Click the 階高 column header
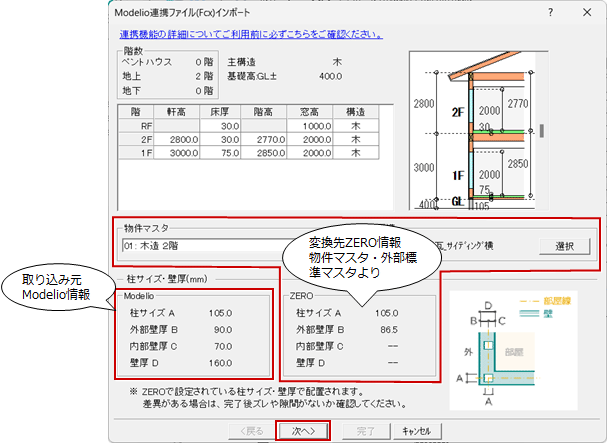607x443 pixels. click(x=264, y=112)
